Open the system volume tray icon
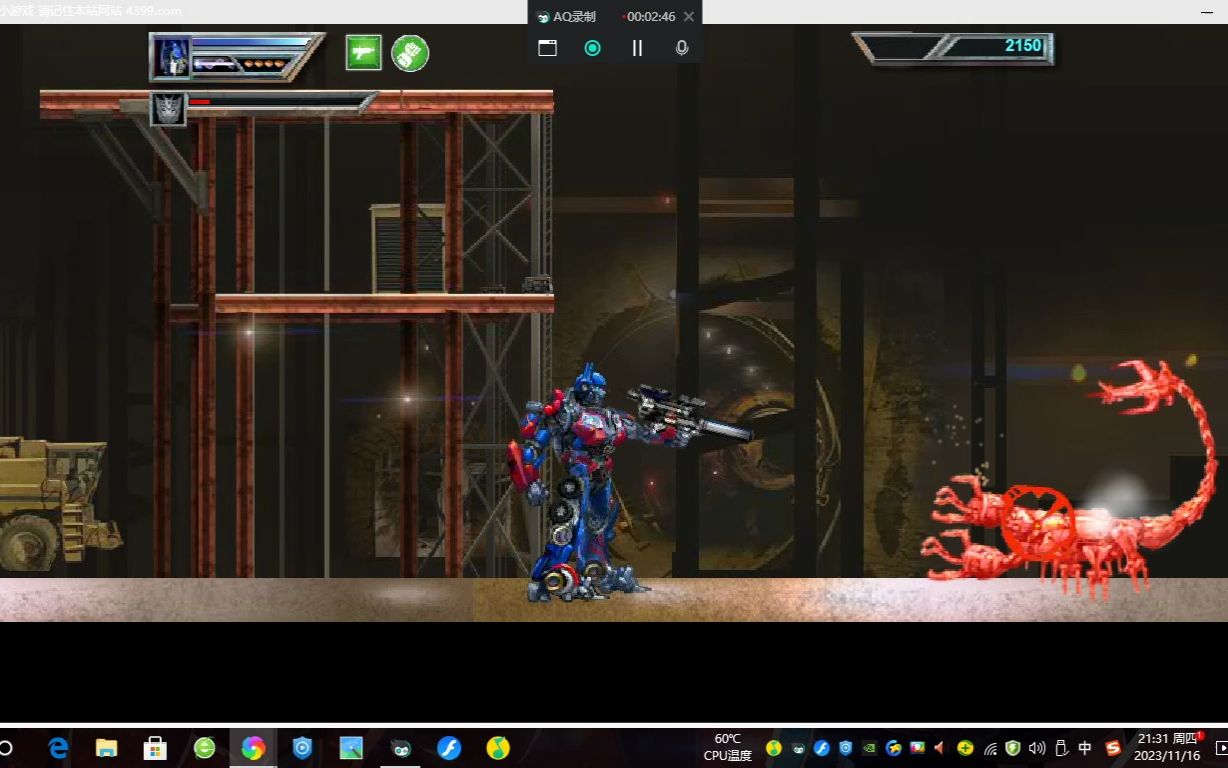The image size is (1228, 768). tap(1037, 747)
